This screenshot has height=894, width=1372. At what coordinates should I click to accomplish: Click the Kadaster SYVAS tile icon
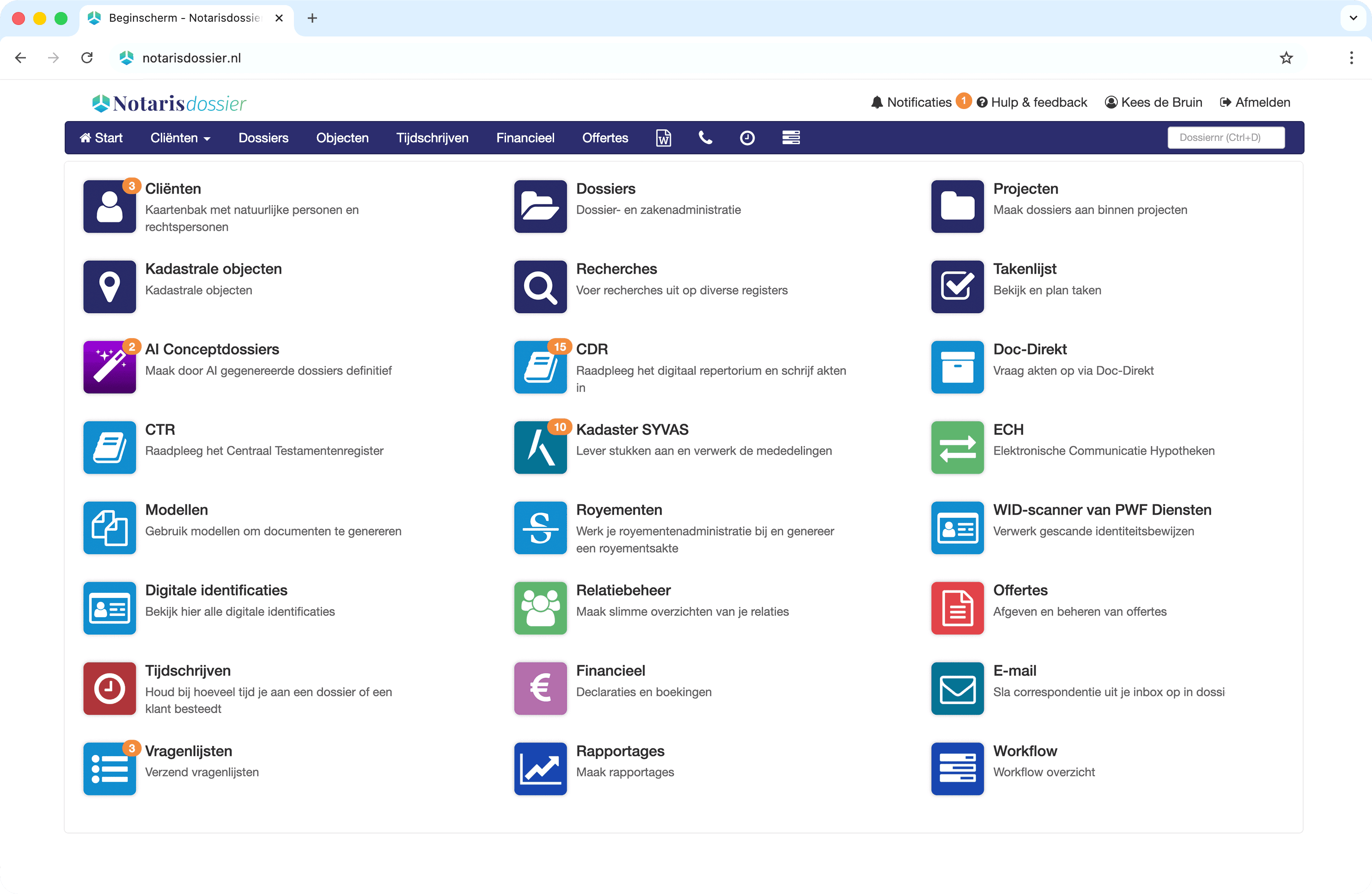tap(540, 447)
